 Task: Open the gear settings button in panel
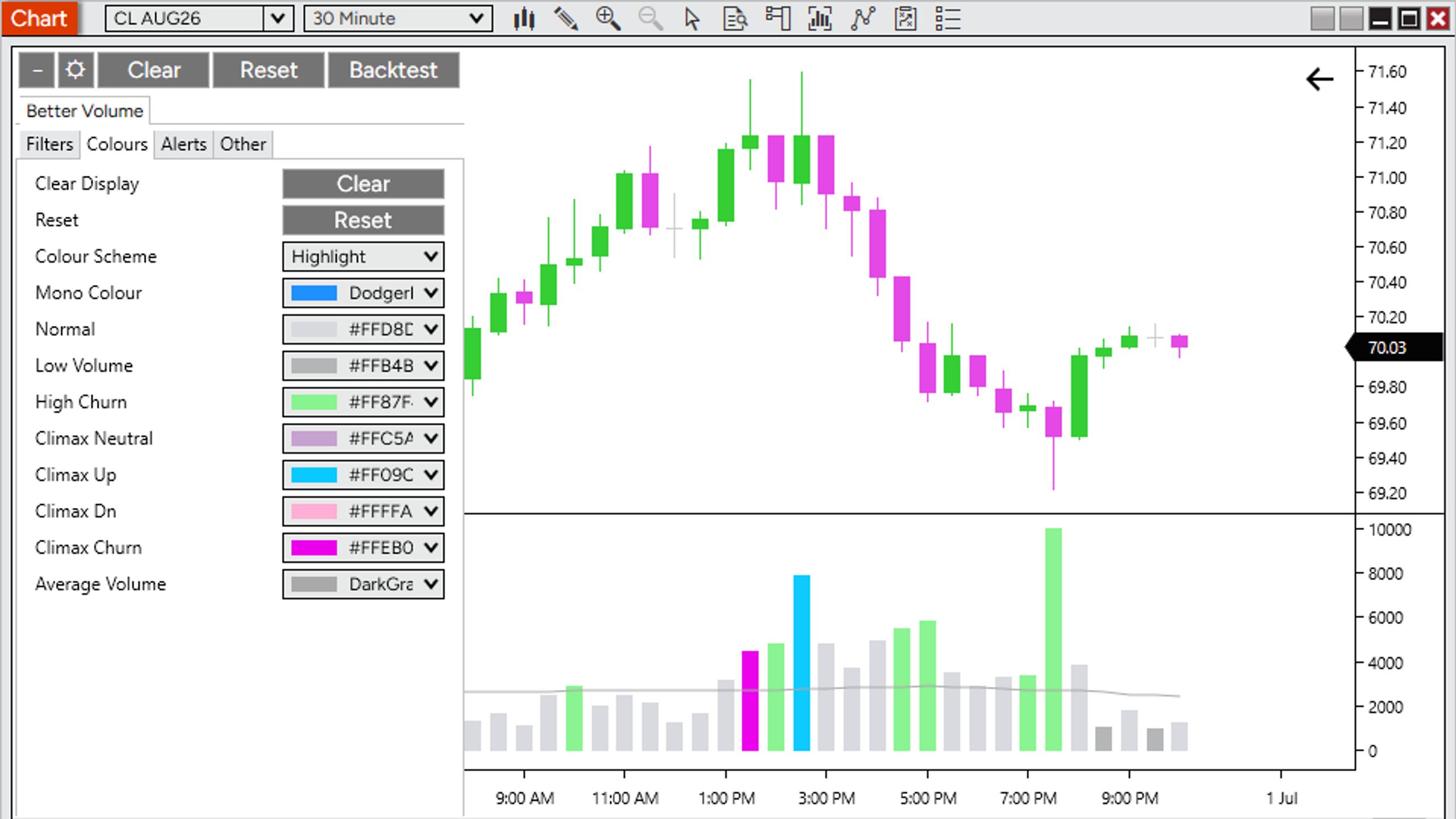click(x=76, y=71)
